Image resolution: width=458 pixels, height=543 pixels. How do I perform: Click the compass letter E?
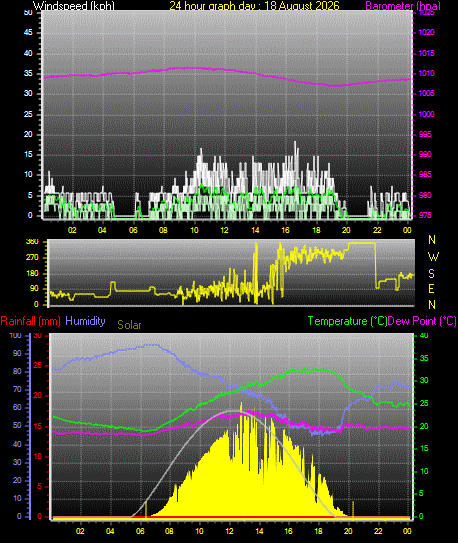(432, 288)
